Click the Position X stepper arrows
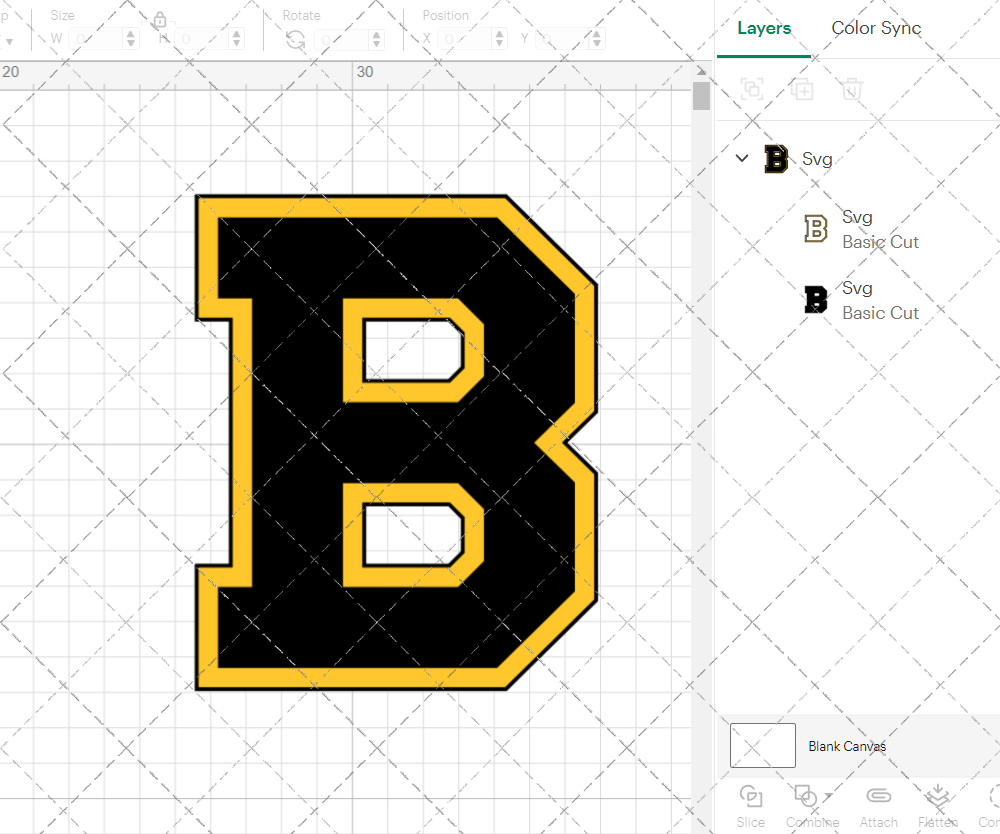This screenshot has height=834, width=1000. pyautogui.click(x=500, y=39)
